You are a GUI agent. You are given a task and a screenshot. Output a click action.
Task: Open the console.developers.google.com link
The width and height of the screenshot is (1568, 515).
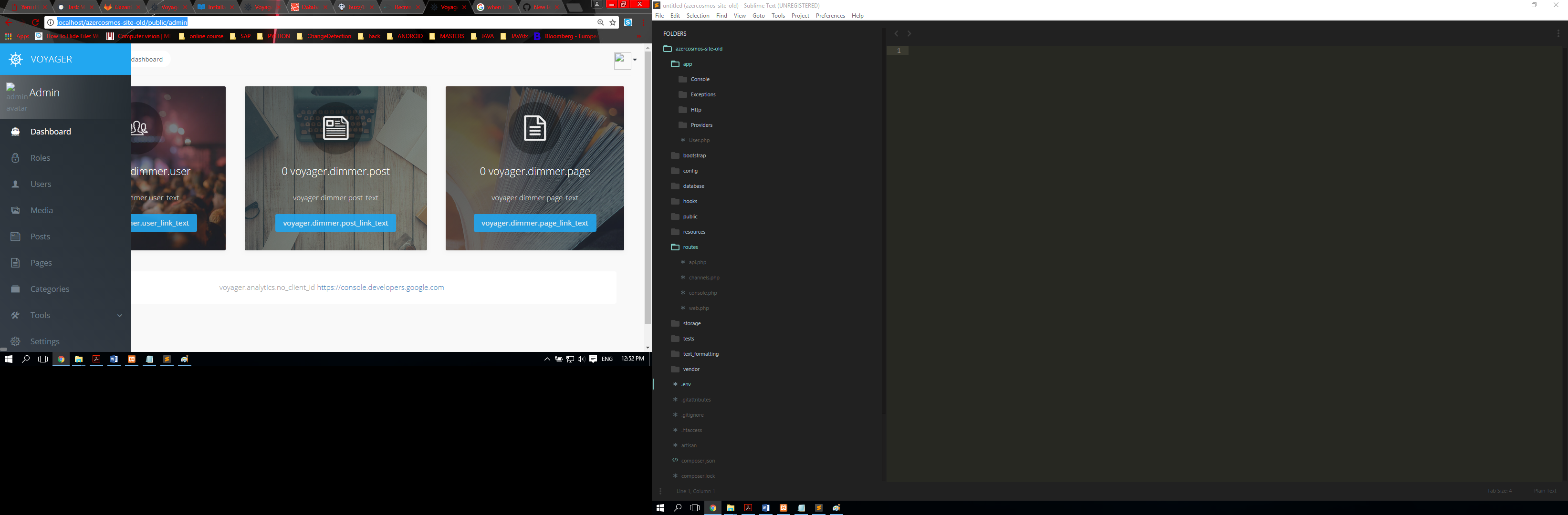pyautogui.click(x=380, y=288)
